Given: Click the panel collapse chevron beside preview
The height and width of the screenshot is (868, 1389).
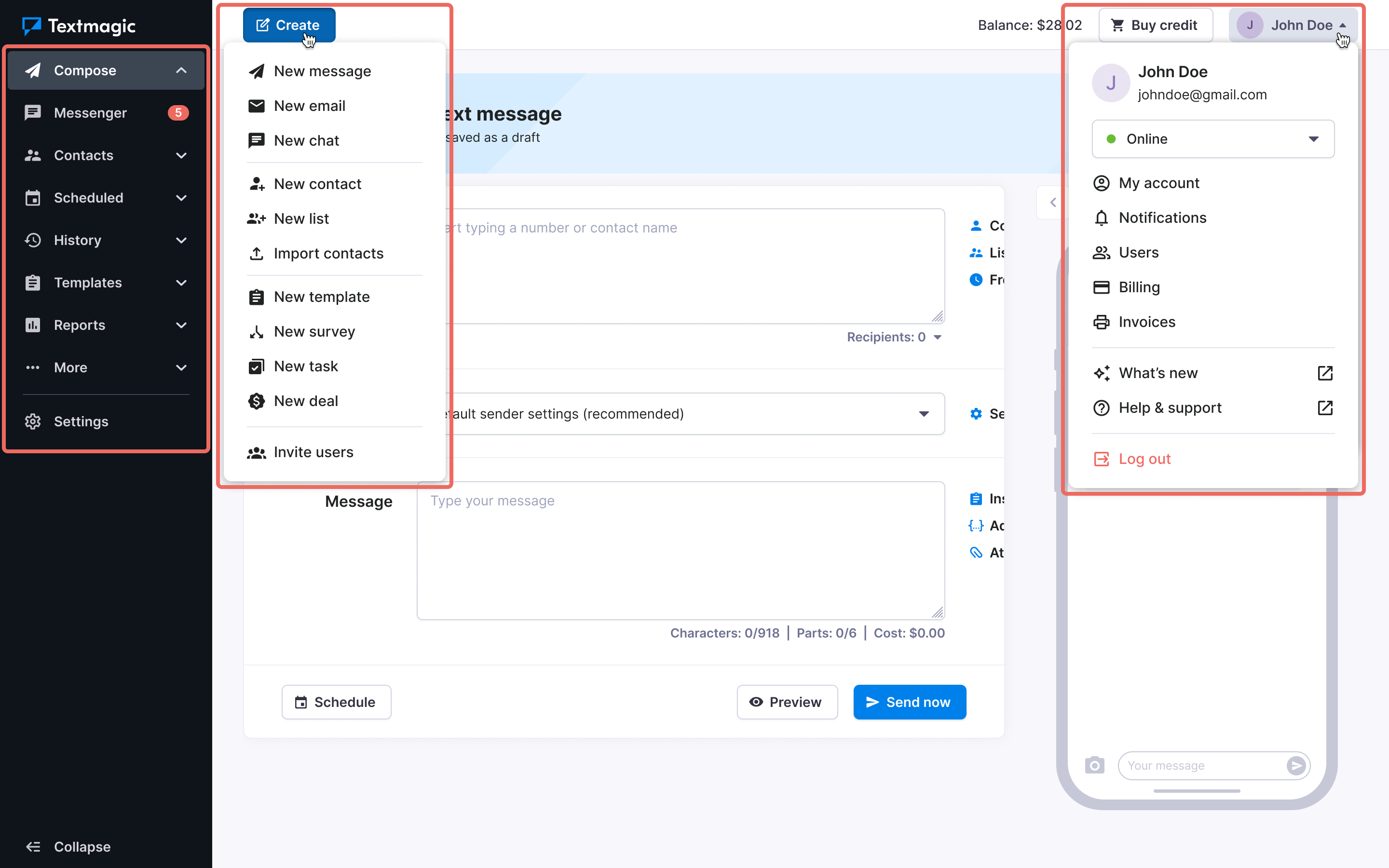Looking at the screenshot, I should (1053, 202).
